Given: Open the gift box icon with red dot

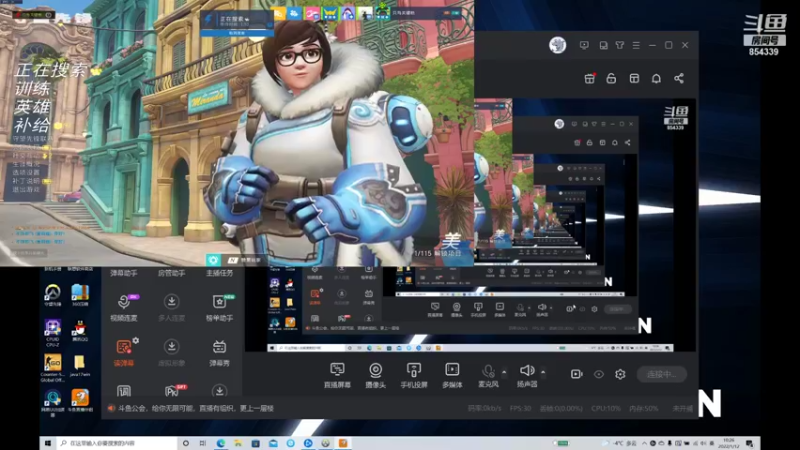Looking at the screenshot, I should click(589, 78).
